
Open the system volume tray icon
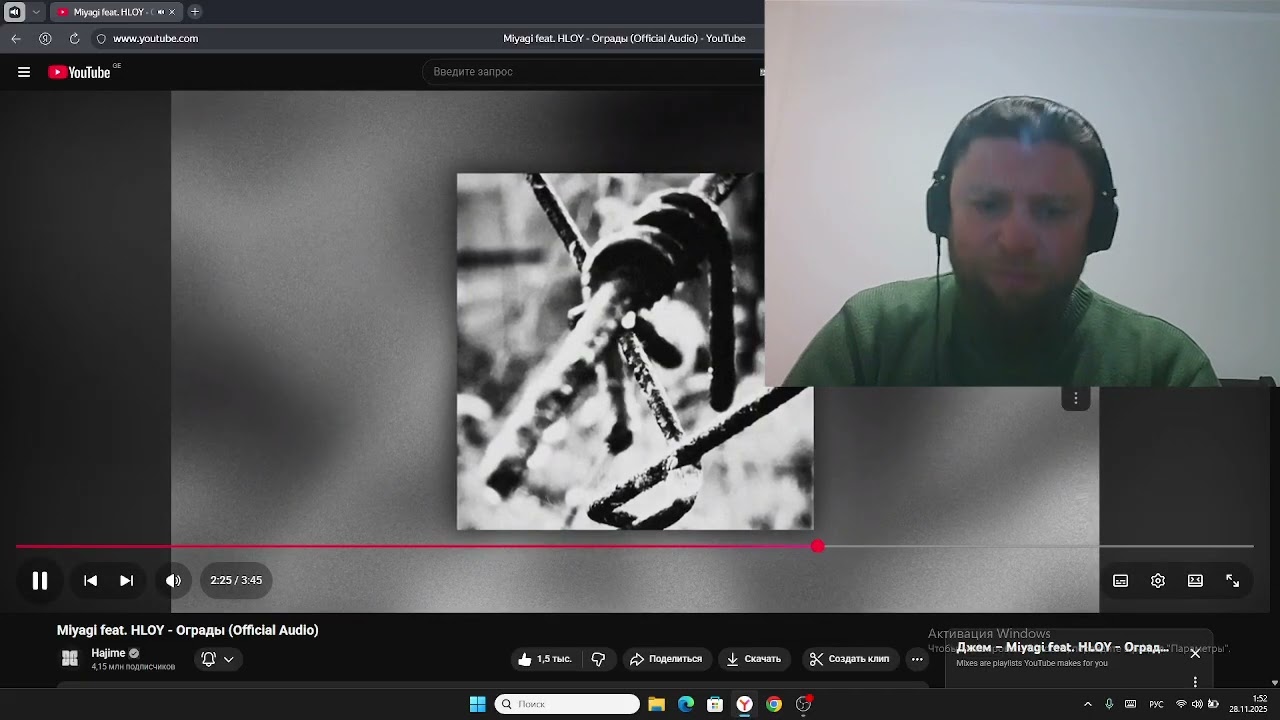1197,704
